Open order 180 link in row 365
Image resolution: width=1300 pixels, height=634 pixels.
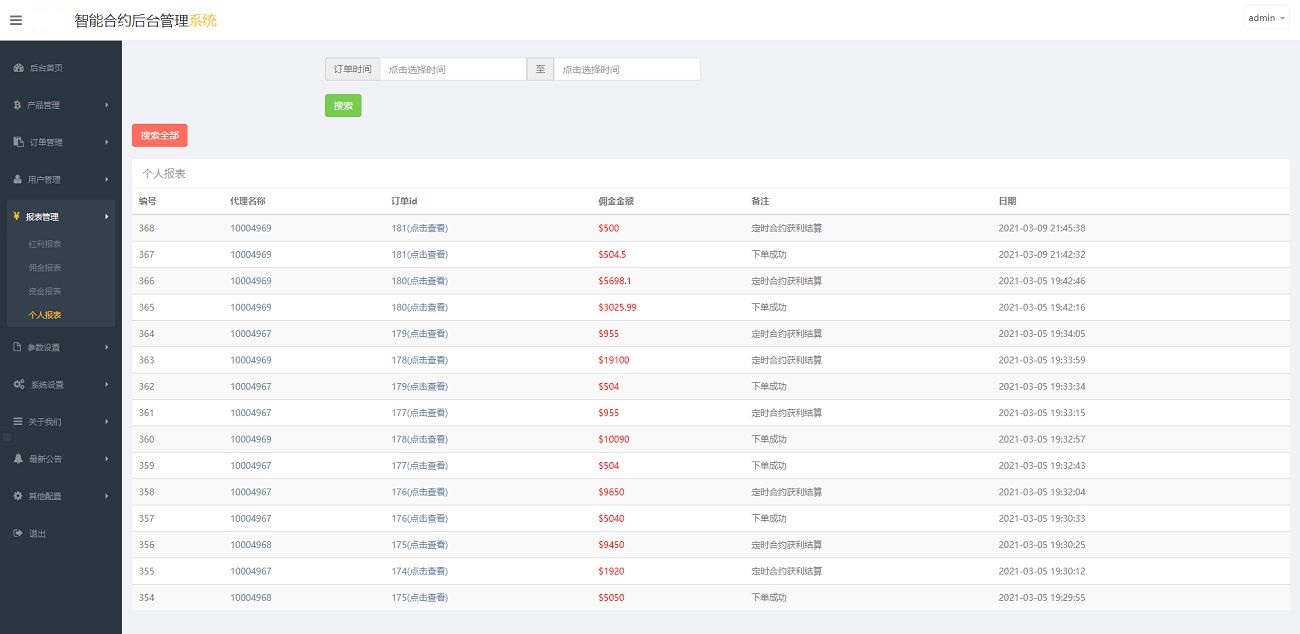point(419,307)
